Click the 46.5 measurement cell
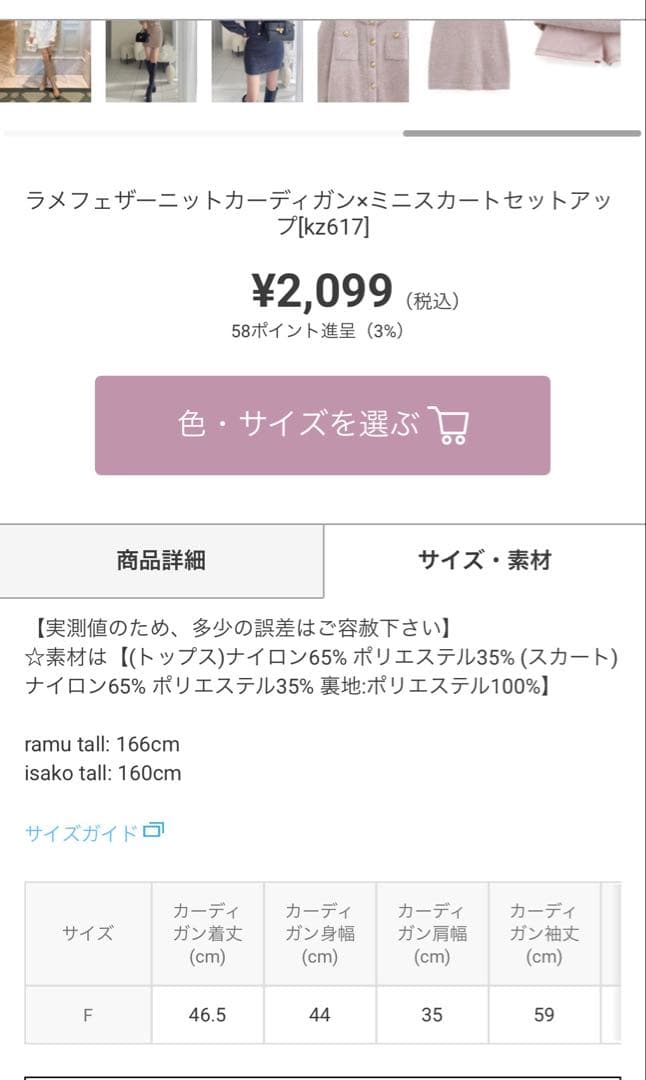This screenshot has height=1080, width=646. [207, 1015]
